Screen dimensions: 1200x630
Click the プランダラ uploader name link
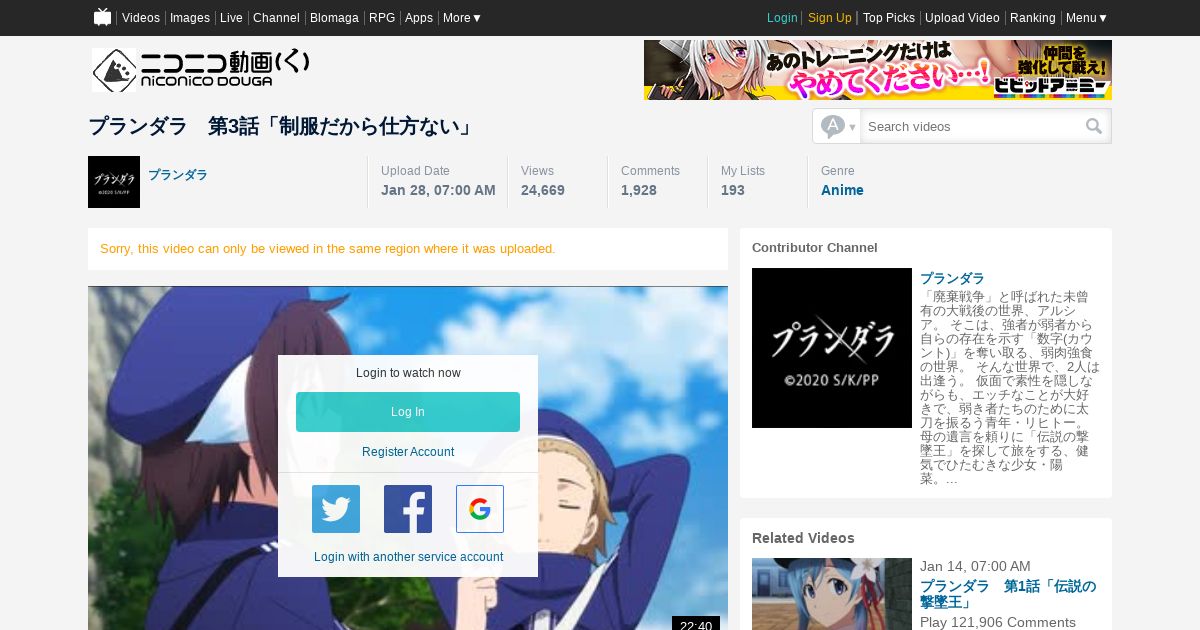coord(178,175)
